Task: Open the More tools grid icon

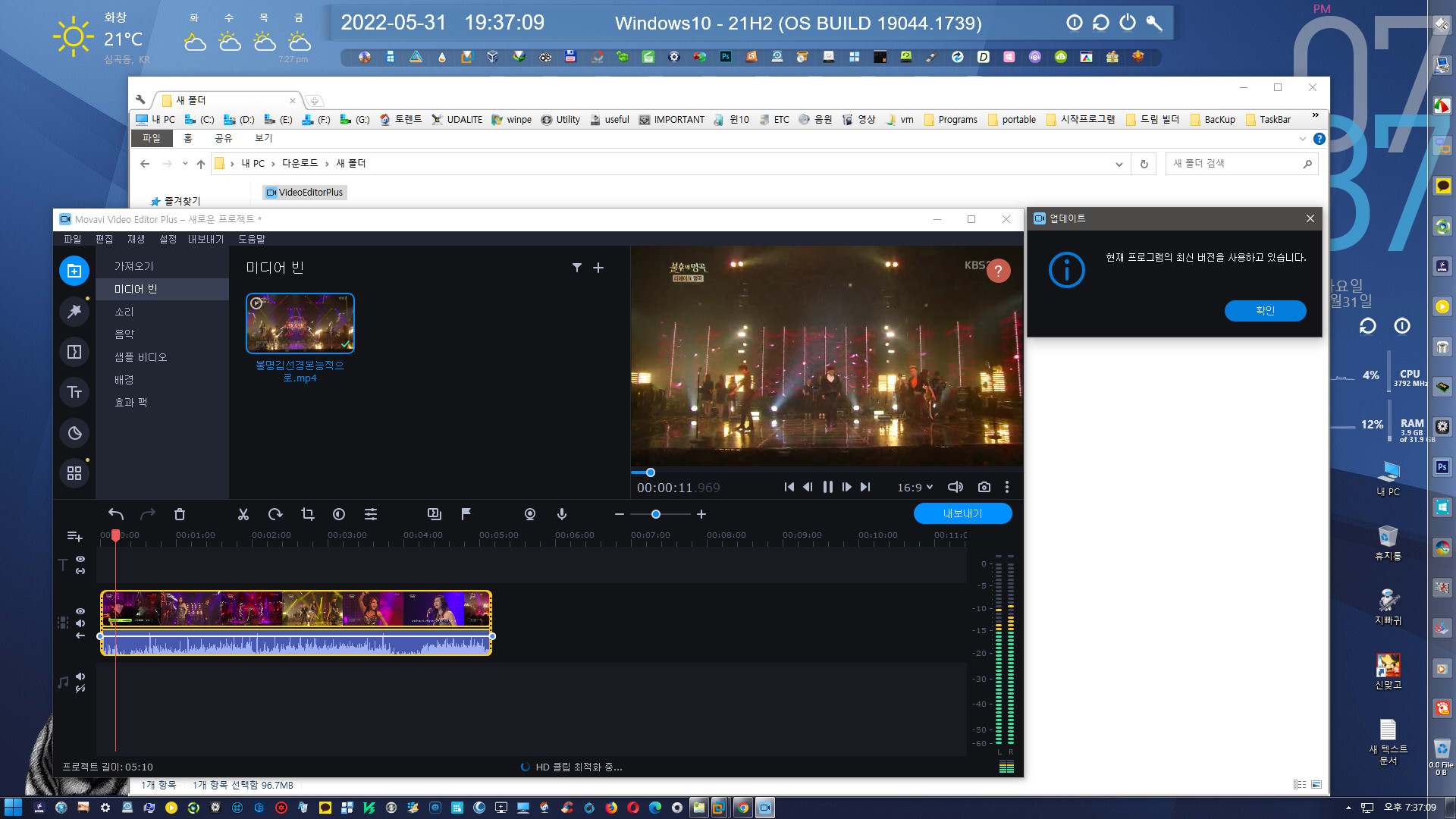Action: tap(74, 473)
